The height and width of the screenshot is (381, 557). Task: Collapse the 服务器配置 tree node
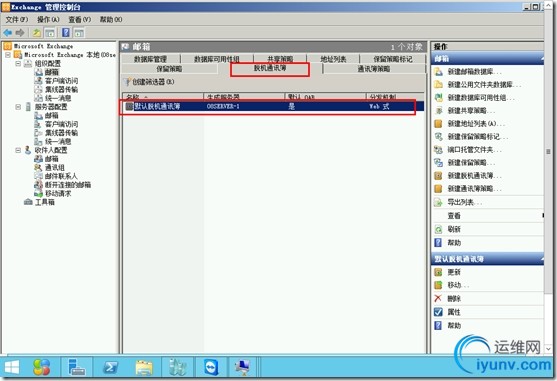point(18,107)
